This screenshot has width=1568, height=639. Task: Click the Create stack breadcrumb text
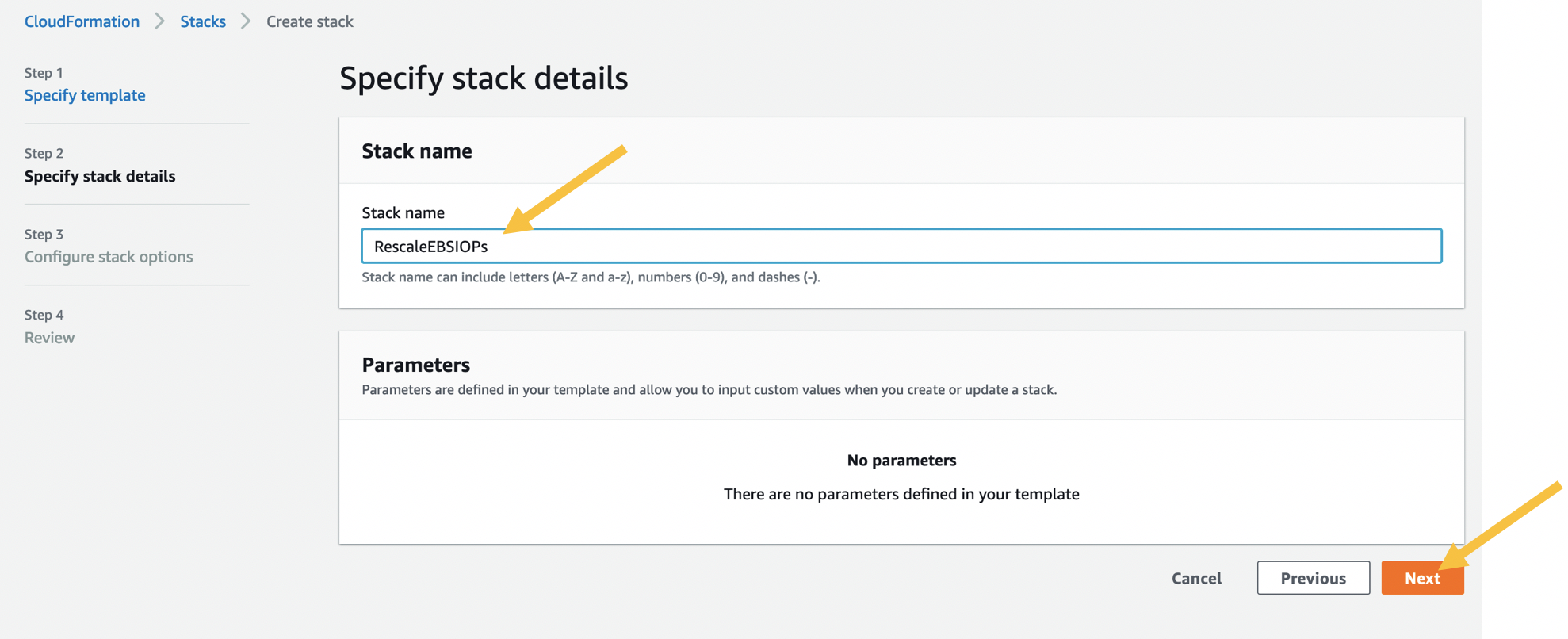(x=309, y=21)
